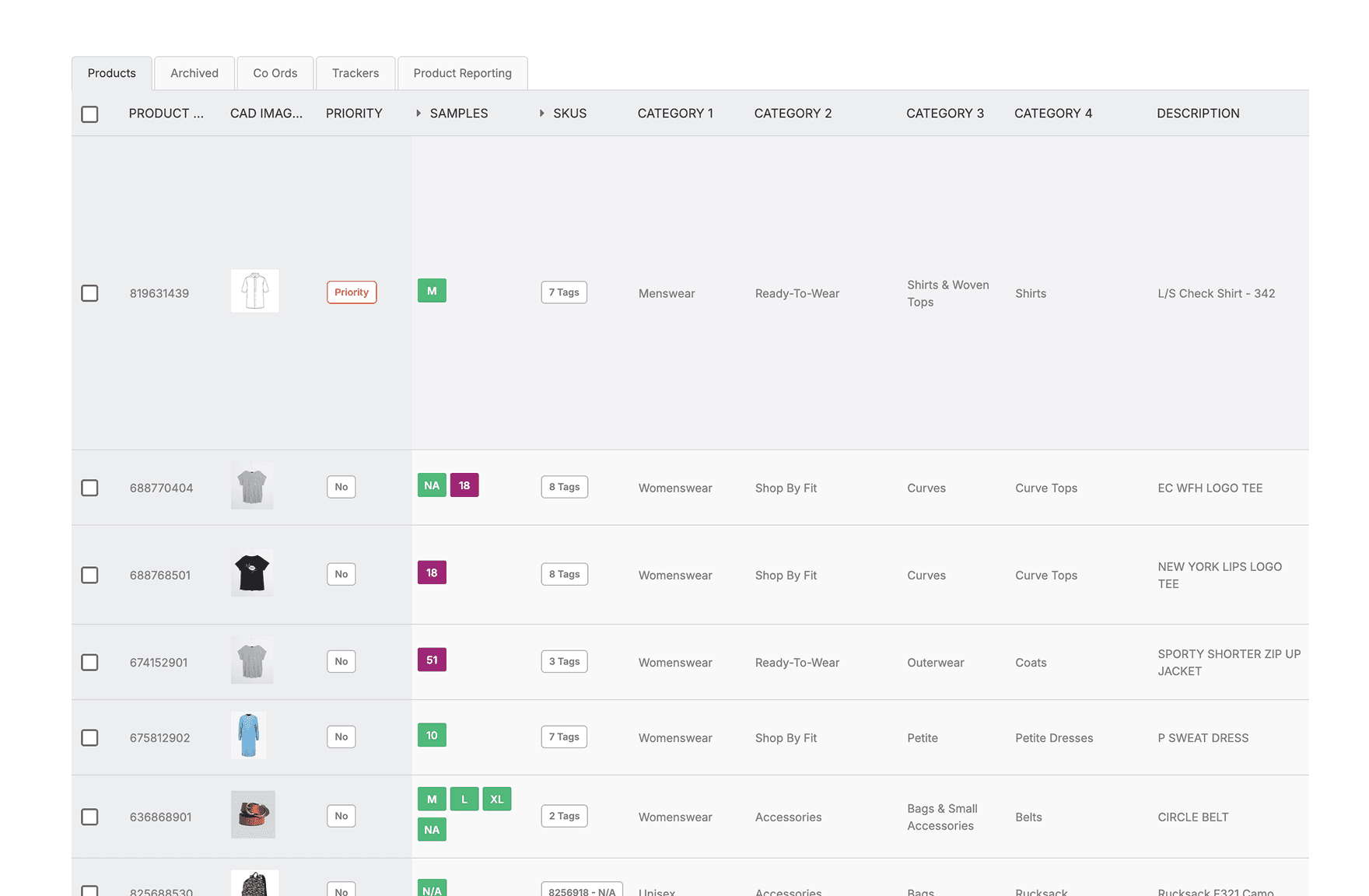Click product number 688770404
Image resolution: width=1369 pixels, height=896 pixels.
[161, 488]
